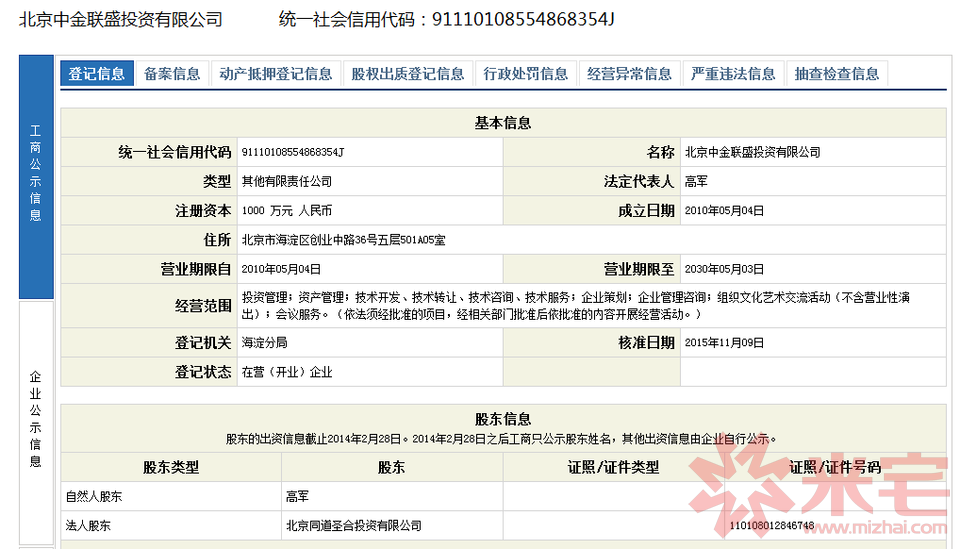Click the 法人股东 cell
This screenshot has width=960, height=549.
point(89,526)
